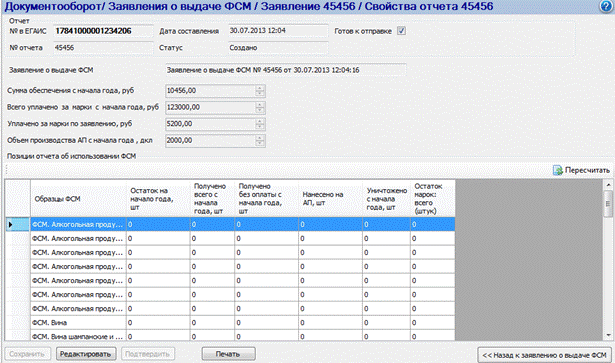Click Уничтожено с начала года header
The image size is (615, 363).
(387, 199)
